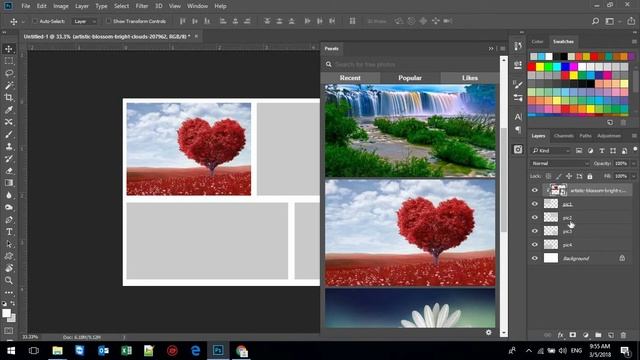Viewport: 640px width, 360px height.
Task: Hide the Background layer
Action: 535,258
